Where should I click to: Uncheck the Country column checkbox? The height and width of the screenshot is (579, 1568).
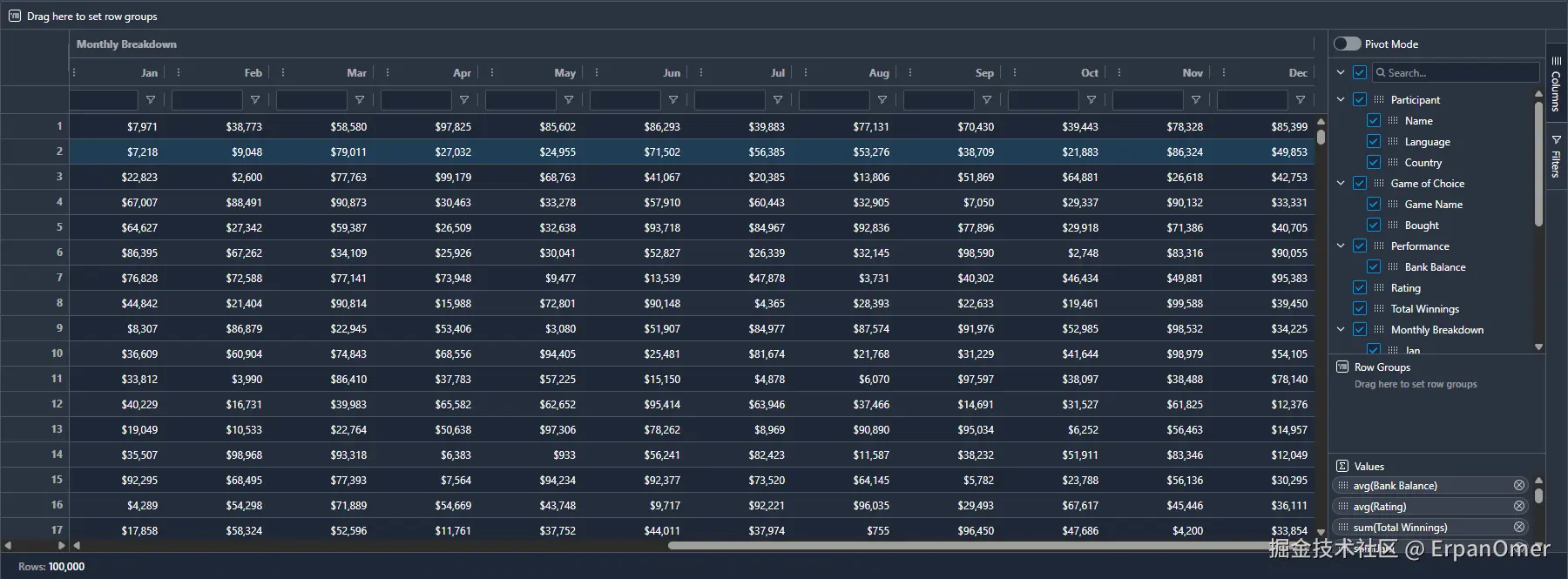[1374, 163]
